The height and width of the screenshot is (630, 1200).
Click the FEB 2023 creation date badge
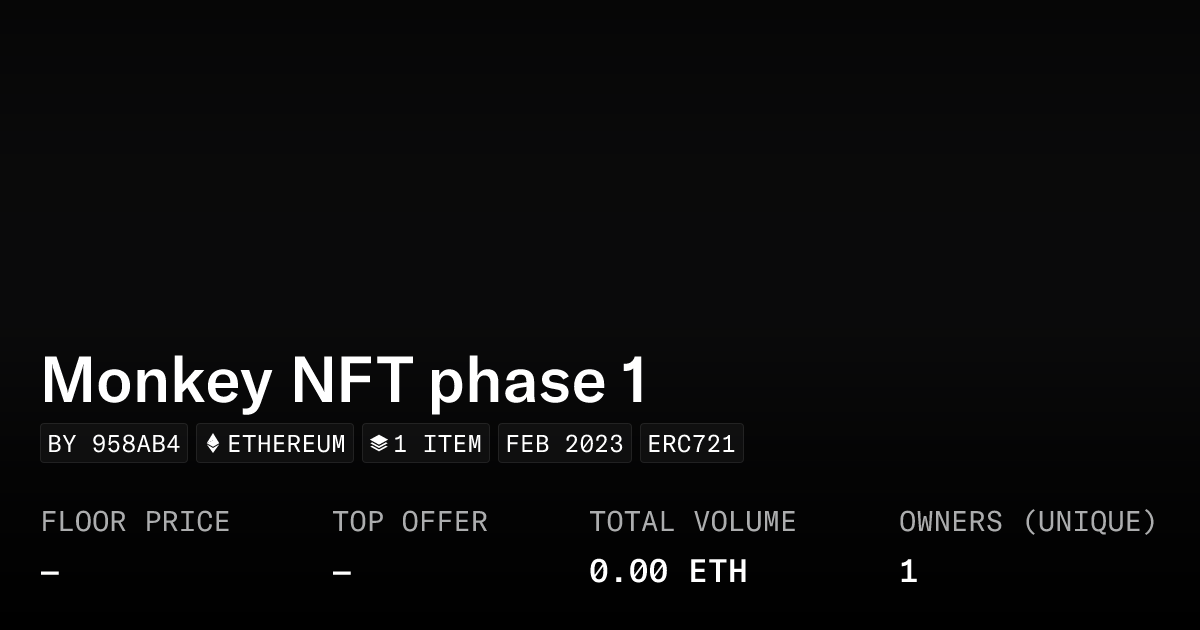(564, 444)
